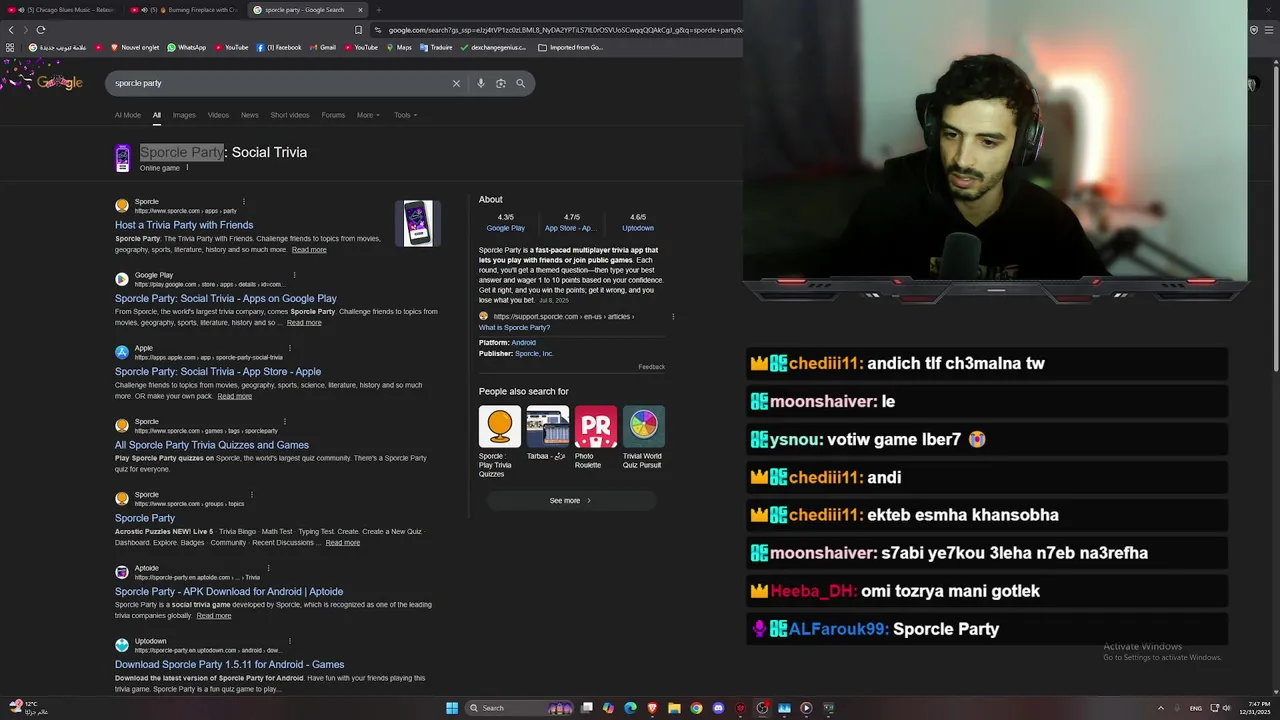This screenshot has width=1280, height=720.
Task: Open the Gmail bookmark
Action: (323, 47)
